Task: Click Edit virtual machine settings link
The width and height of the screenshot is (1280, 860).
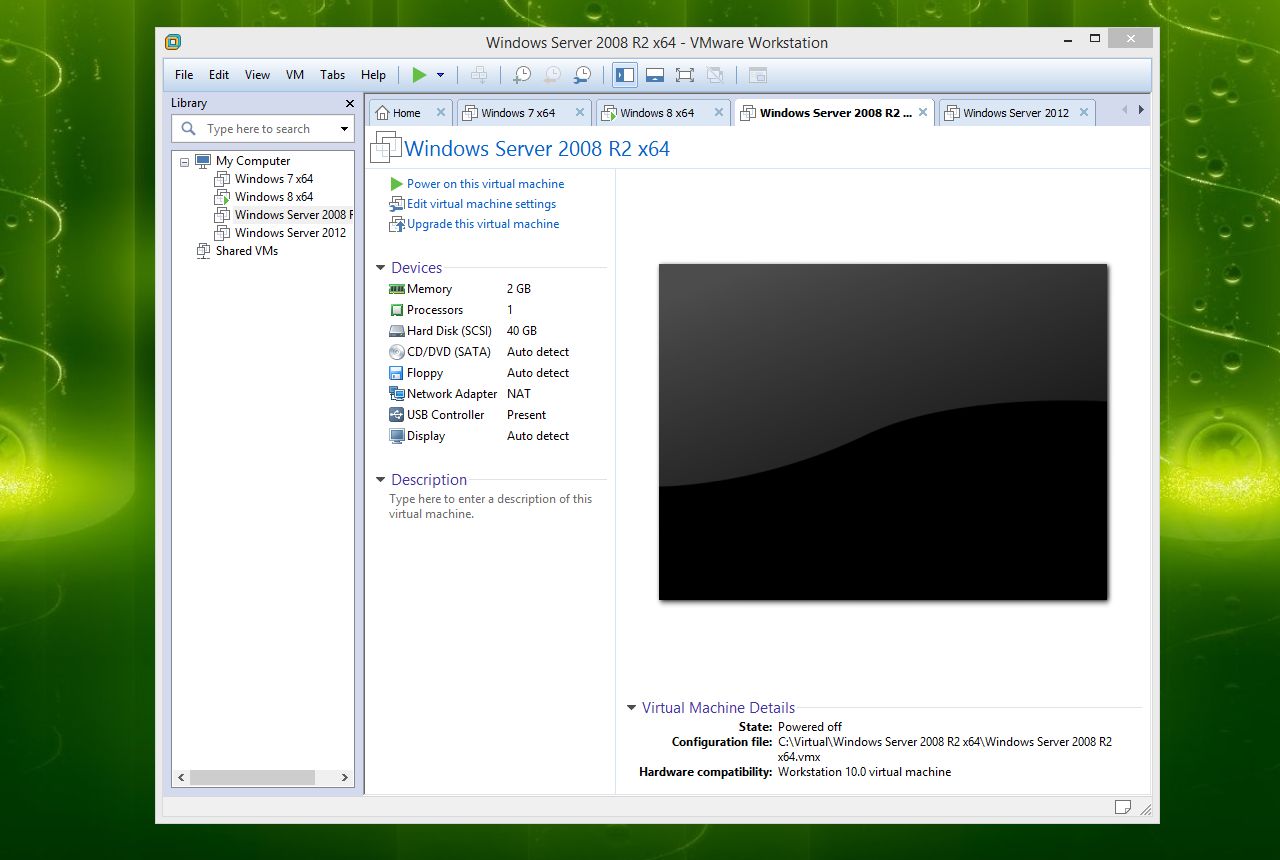Action: pos(481,204)
